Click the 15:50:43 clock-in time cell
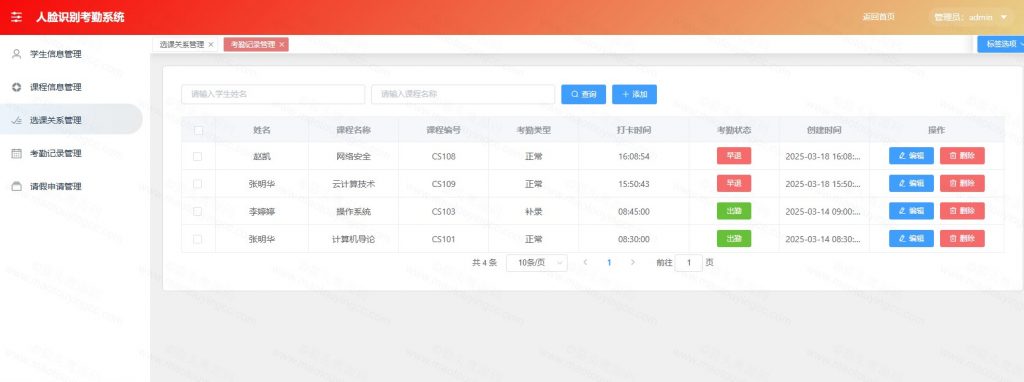 click(x=633, y=184)
